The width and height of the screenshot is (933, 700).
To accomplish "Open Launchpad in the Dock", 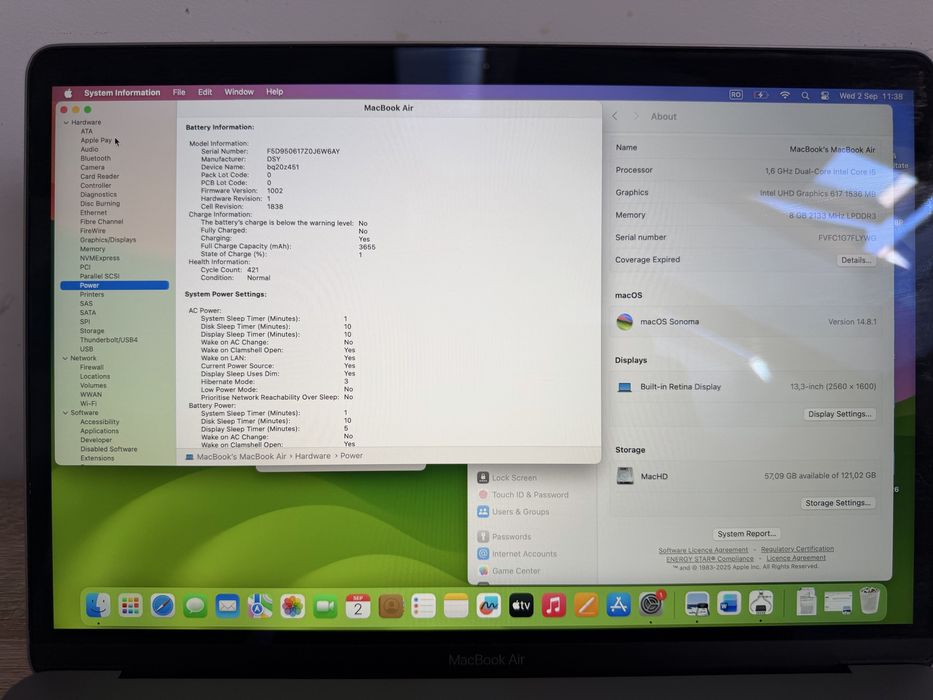I will (x=130, y=606).
